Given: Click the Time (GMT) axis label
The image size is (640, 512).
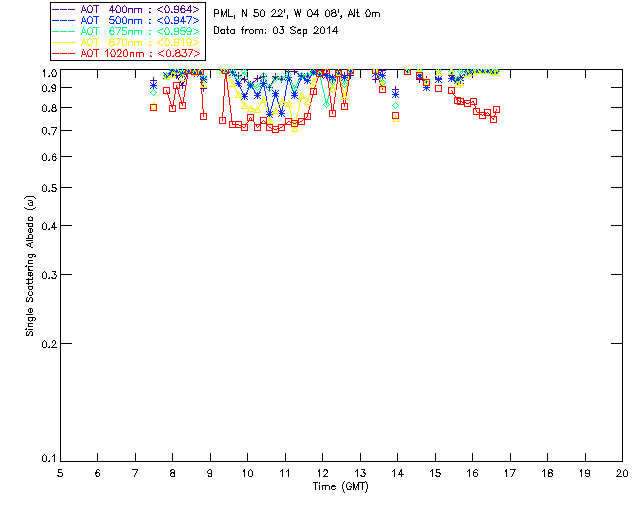Looking at the screenshot, I should (x=340, y=487).
